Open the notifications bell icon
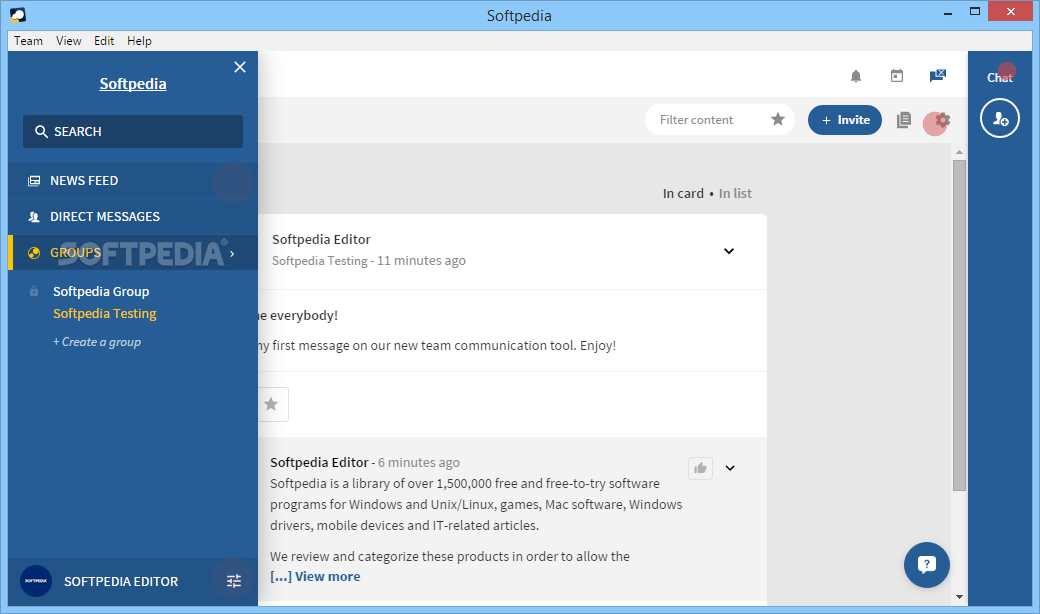This screenshot has width=1040, height=614. (856, 76)
